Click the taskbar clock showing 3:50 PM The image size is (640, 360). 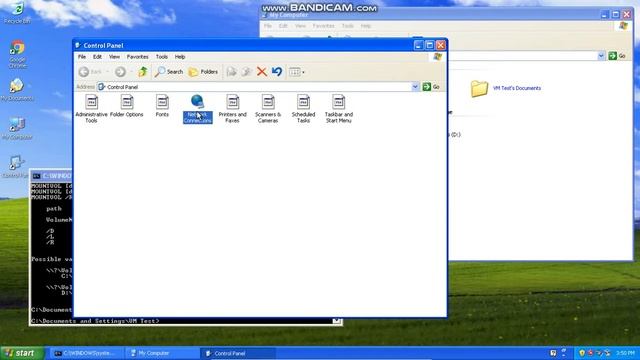(625, 353)
